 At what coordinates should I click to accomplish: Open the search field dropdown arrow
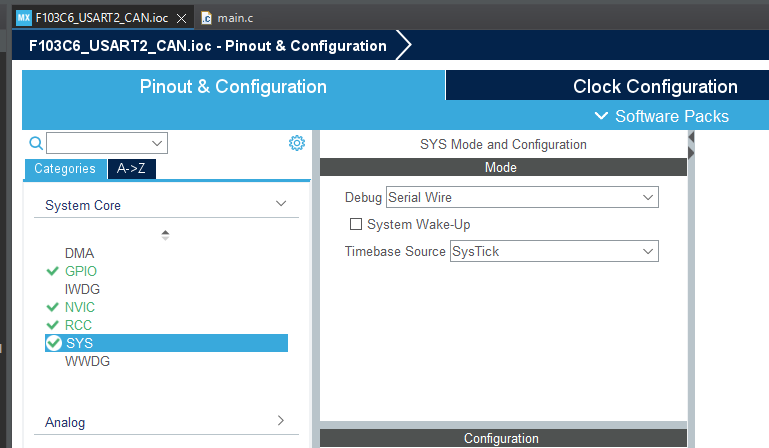click(157, 143)
